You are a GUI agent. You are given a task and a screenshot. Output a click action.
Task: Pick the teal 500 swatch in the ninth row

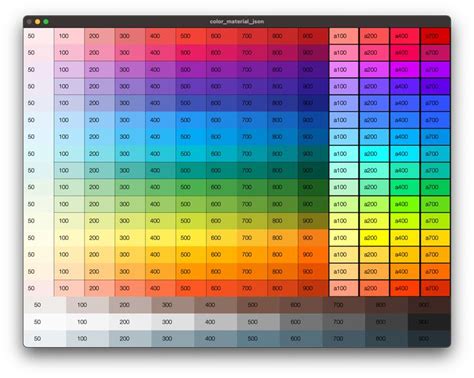click(191, 170)
